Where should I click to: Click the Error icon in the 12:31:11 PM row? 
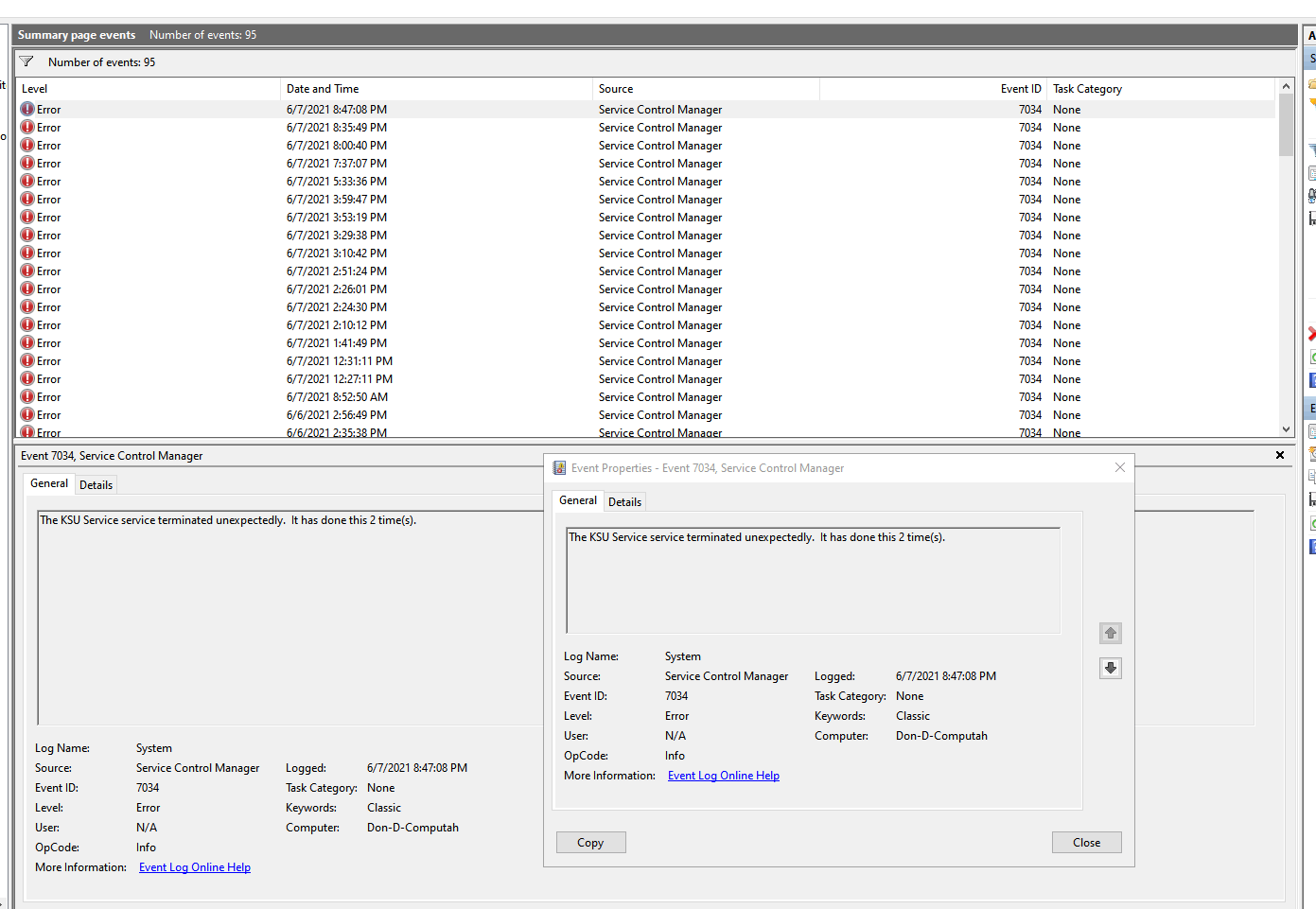click(x=27, y=360)
